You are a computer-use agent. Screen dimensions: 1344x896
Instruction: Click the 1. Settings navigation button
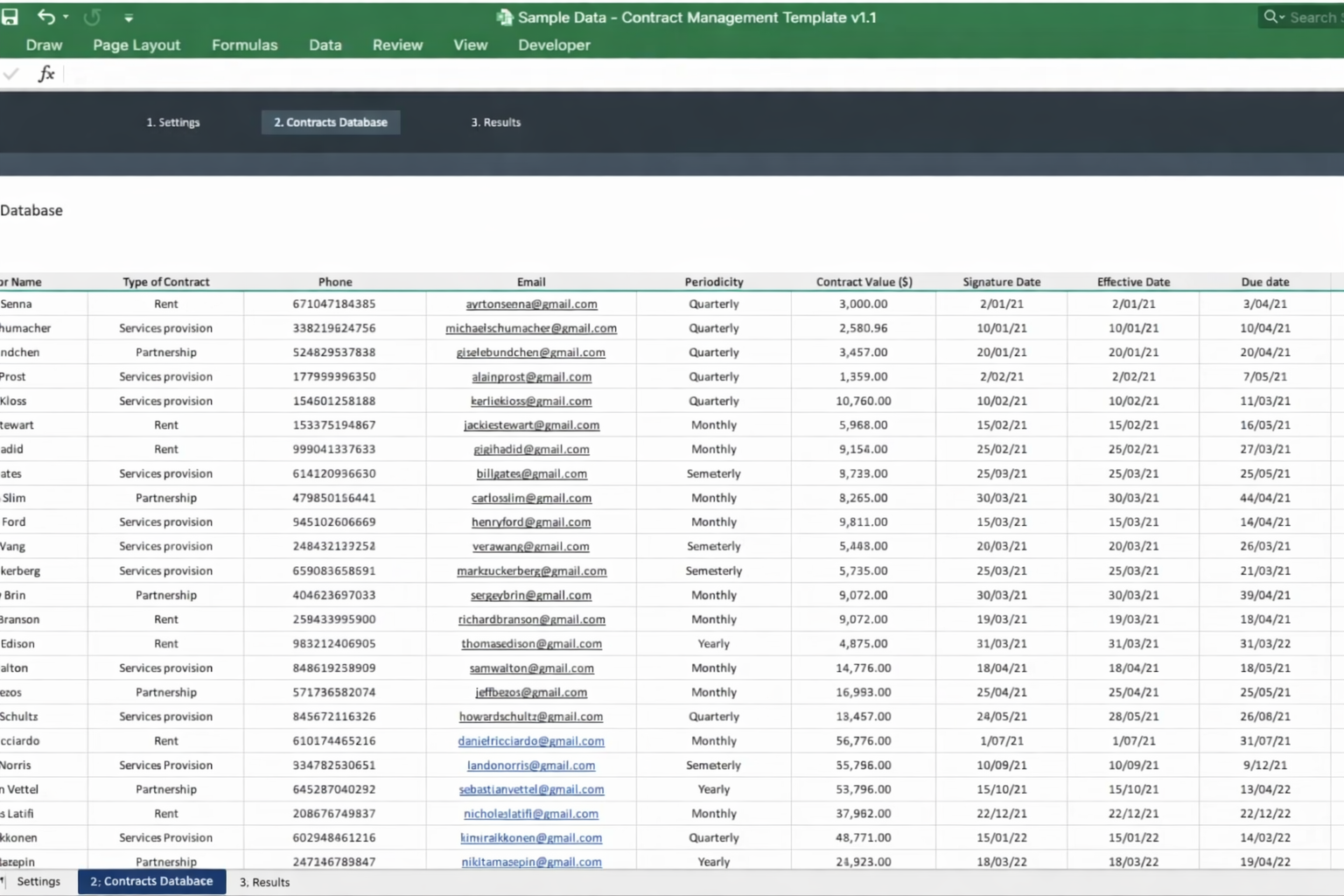[x=173, y=122]
